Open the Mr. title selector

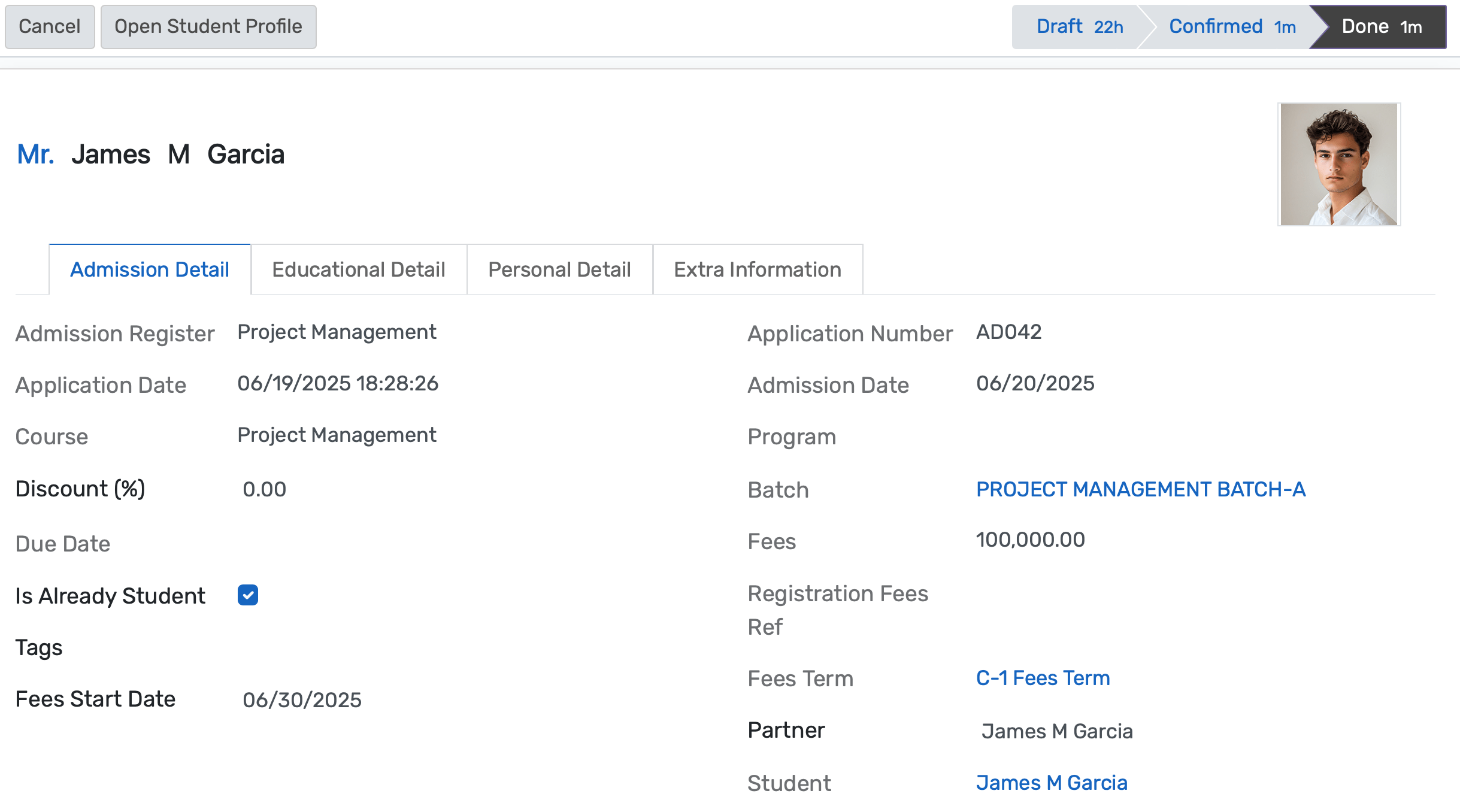(x=36, y=154)
